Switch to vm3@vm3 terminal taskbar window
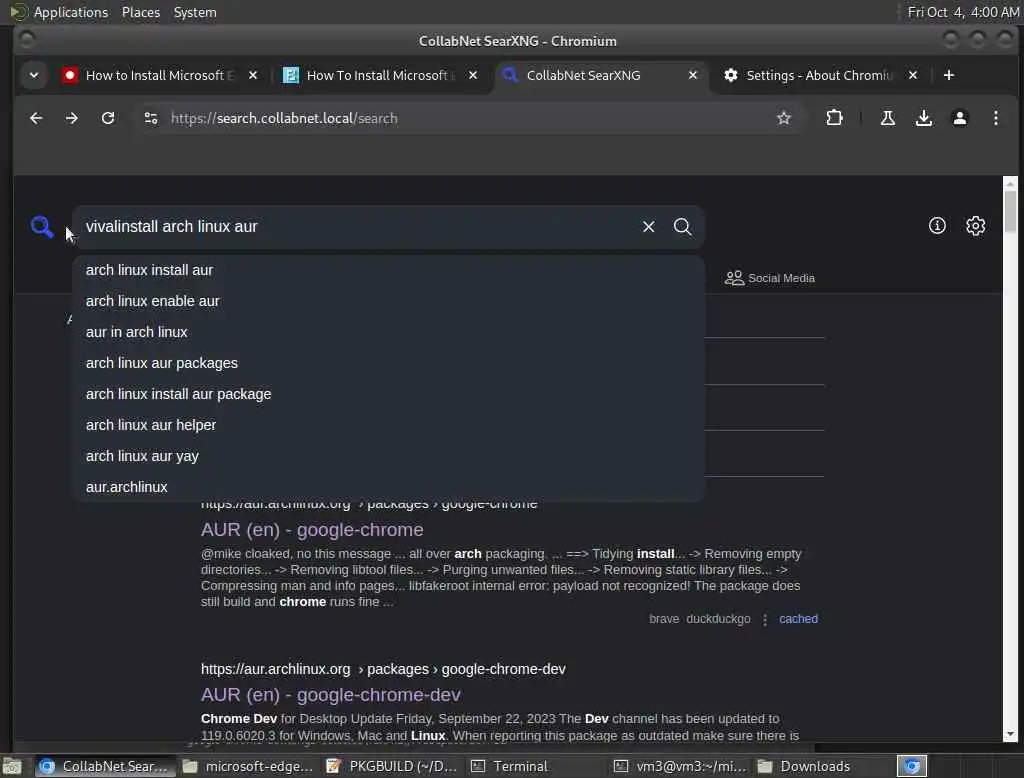Screen dimensions: 1024x778 pos(679,766)
